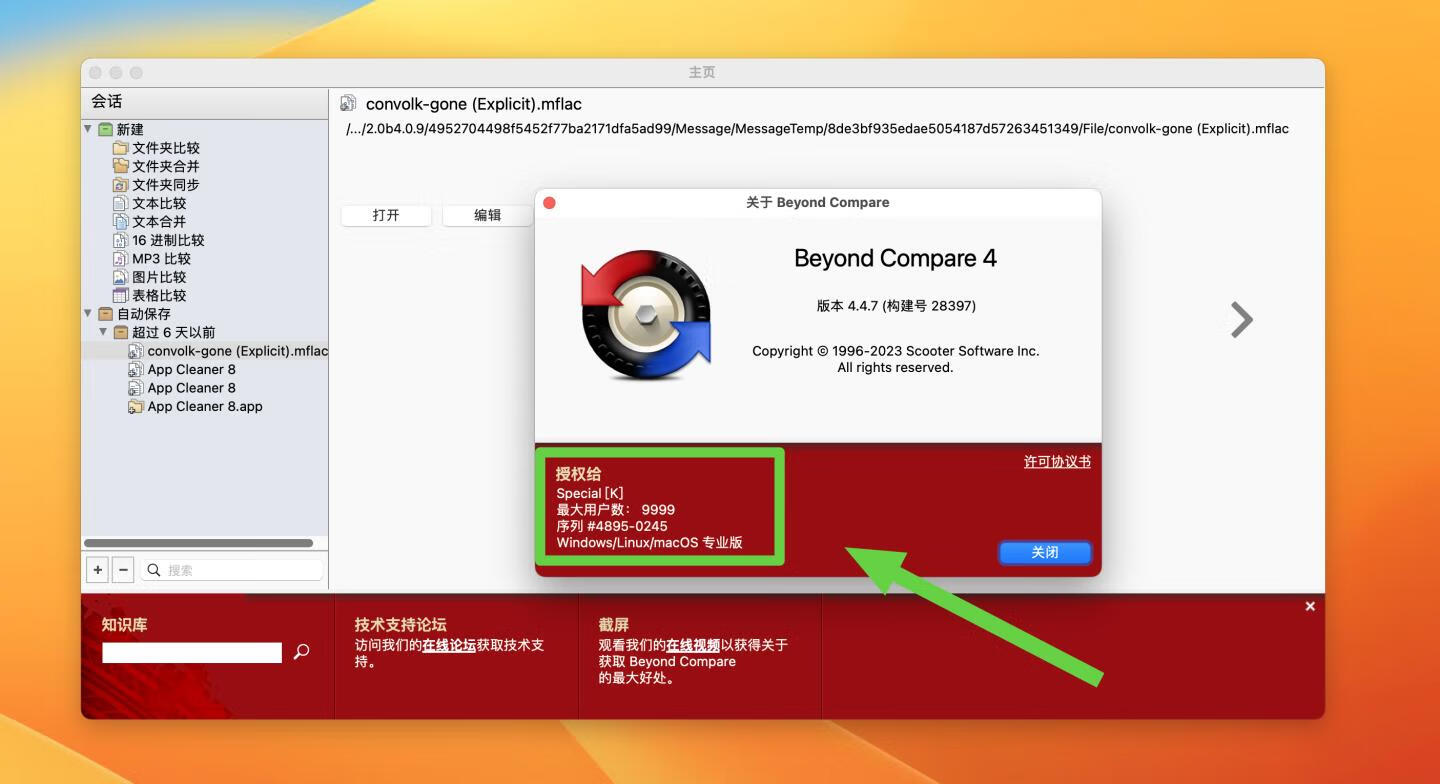Select the 文本合并 session icon
Image resolution: width=1440 pixels, height=784 pixels.
pyautogui.click(x=120, y=221)
